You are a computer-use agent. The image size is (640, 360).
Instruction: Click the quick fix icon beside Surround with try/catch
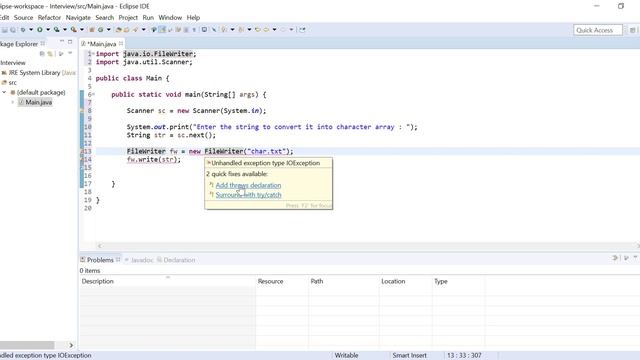(x=211, y=195)
